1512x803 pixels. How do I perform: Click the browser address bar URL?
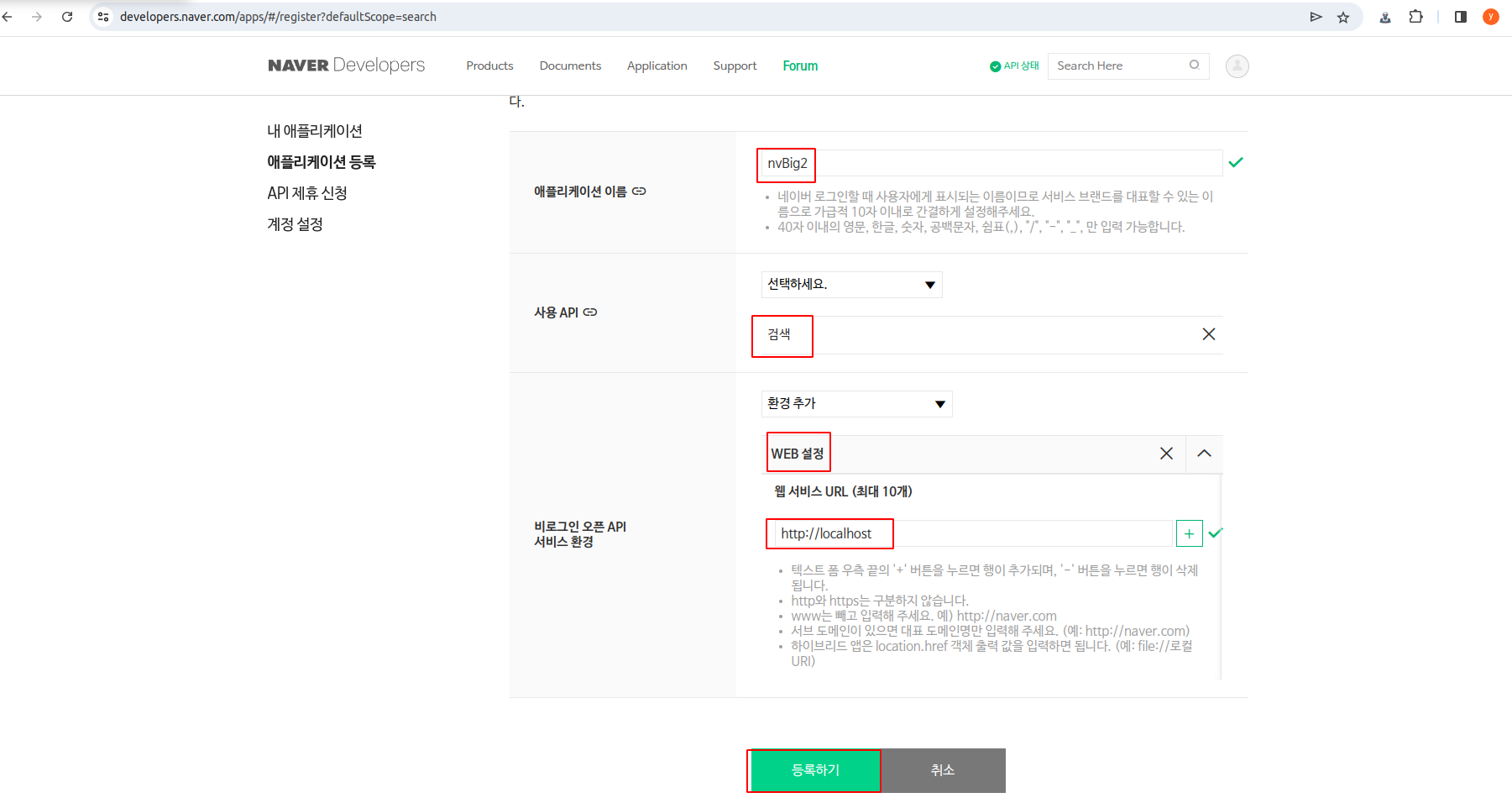click(x=278, y=17)
